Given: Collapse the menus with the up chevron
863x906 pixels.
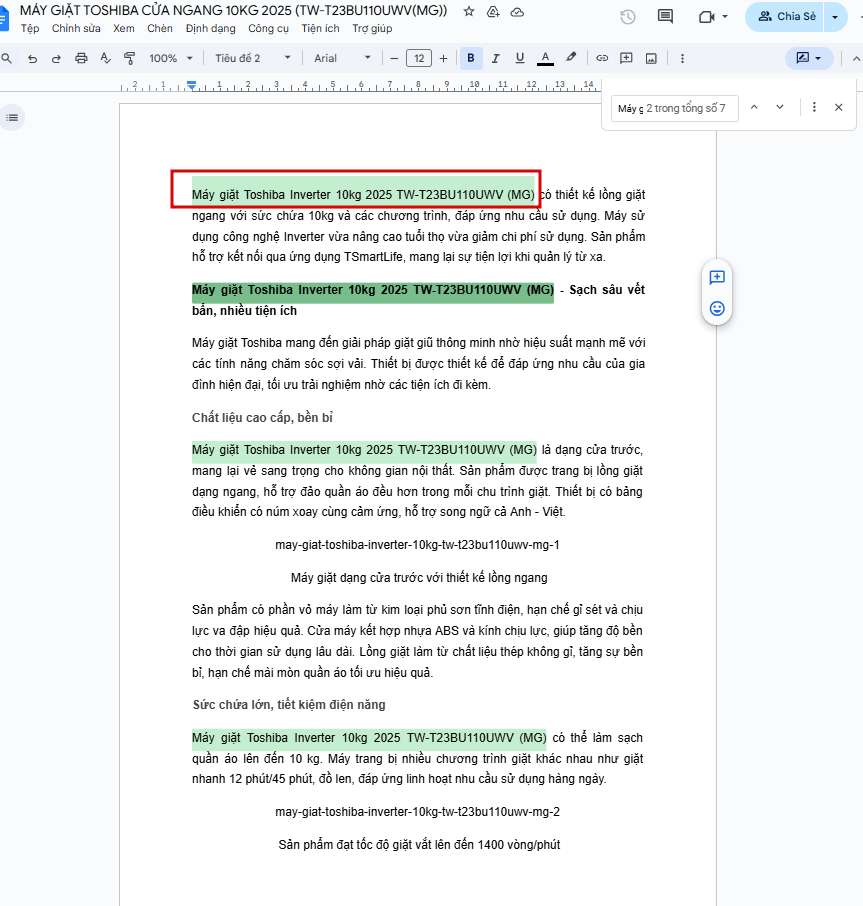Looking at the screenshot, I should pos(856,58).
